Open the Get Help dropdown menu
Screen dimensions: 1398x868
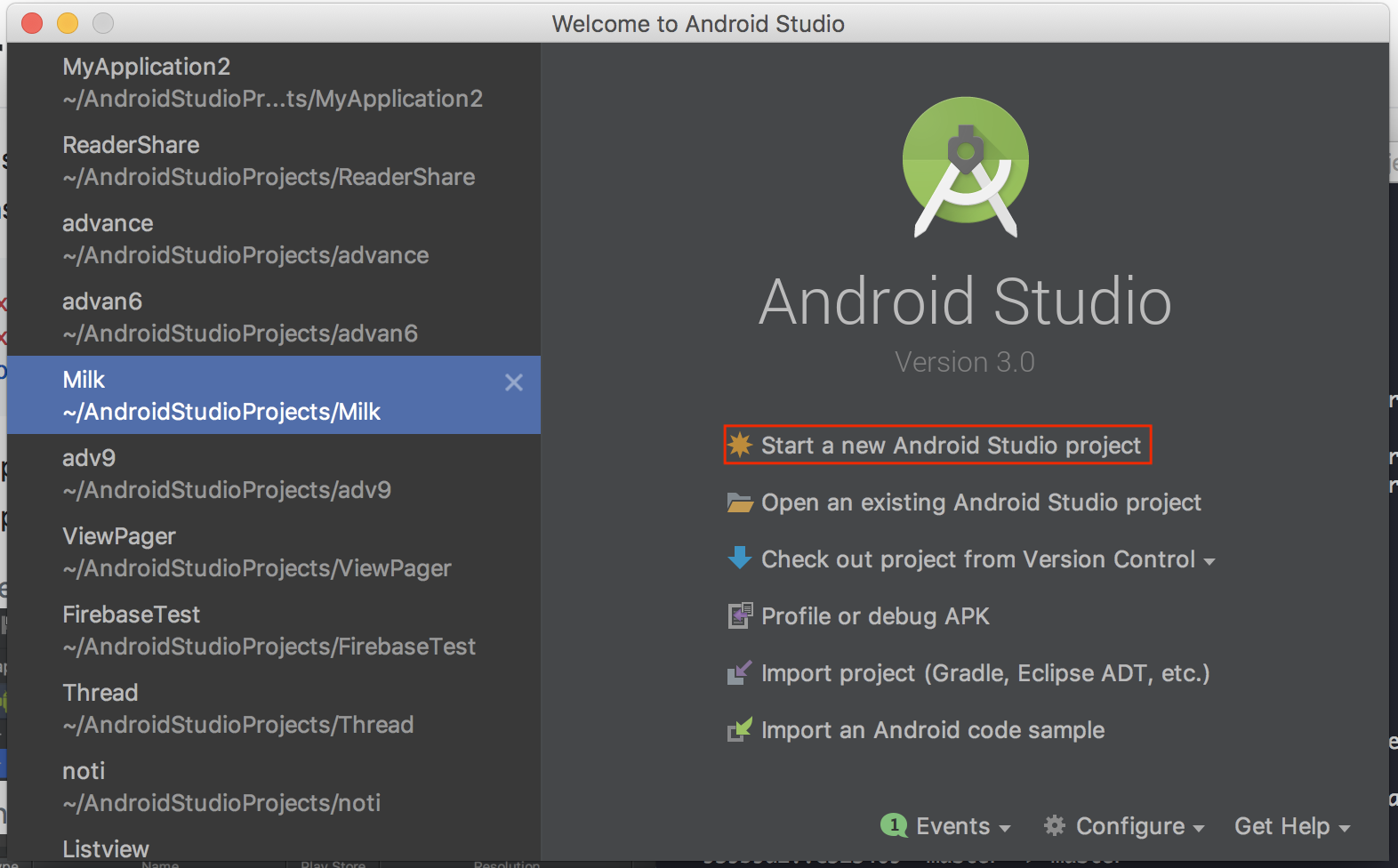click(x=1292, y=826)
